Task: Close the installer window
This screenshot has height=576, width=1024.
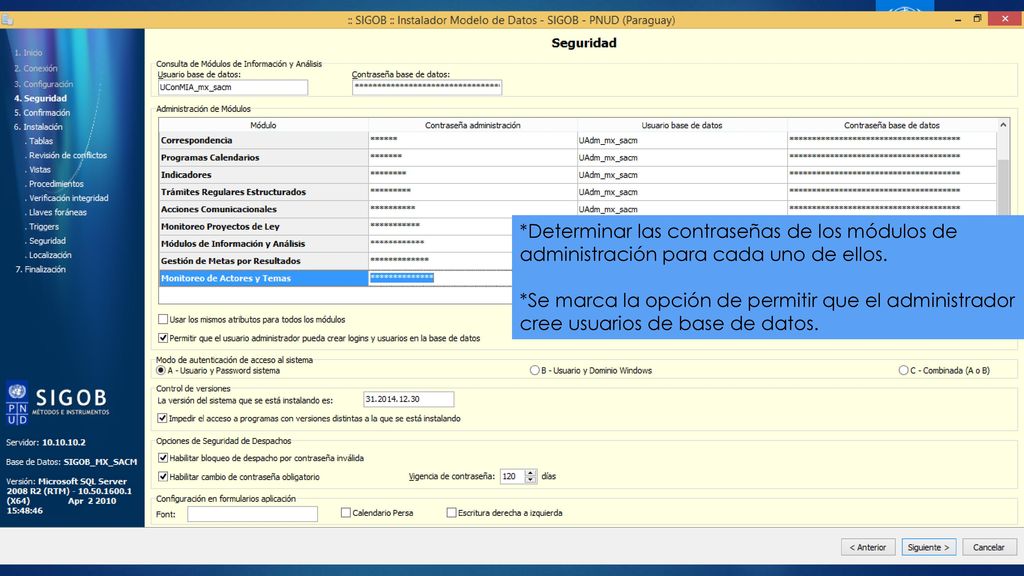Action: click(x=1005, y=19)
